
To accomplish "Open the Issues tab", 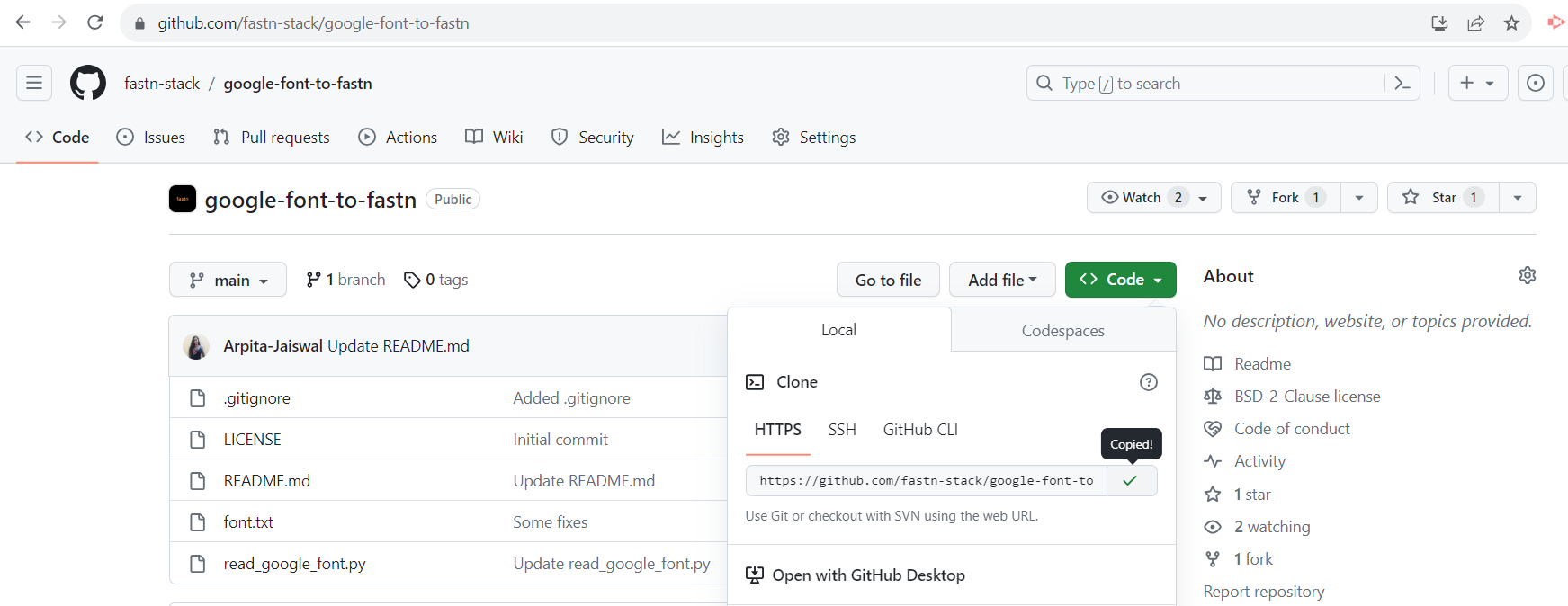I will pyautogui.click(x=151, y=138).
